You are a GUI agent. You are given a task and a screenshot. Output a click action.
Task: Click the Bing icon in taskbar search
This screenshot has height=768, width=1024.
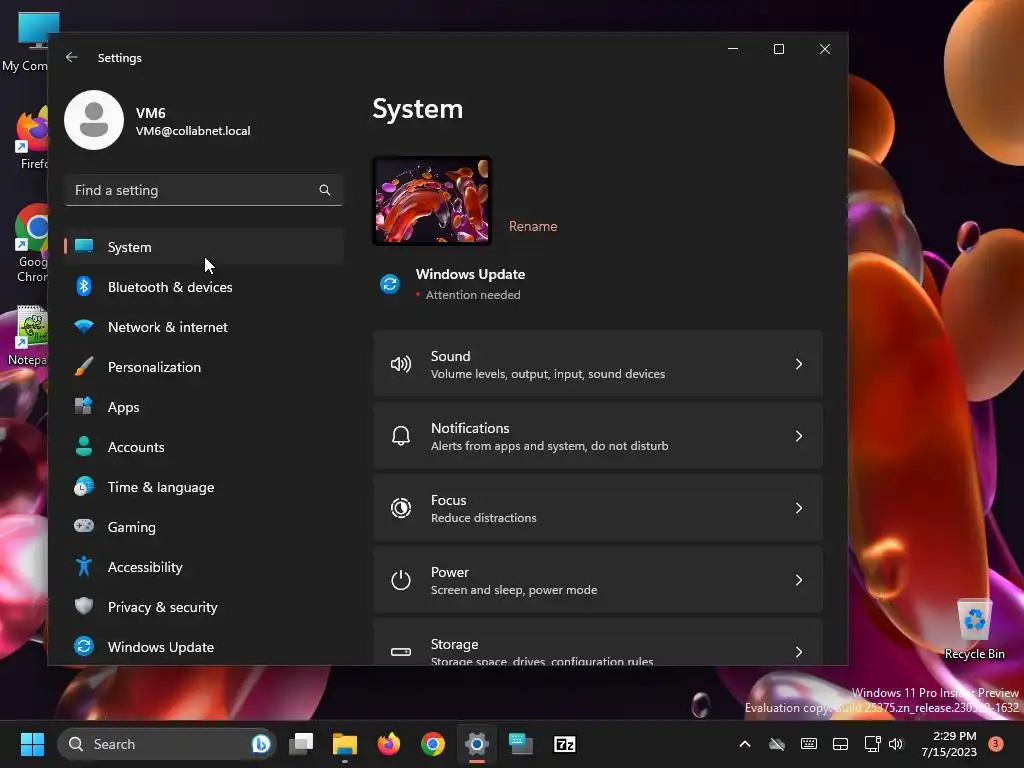coord(261,744)
